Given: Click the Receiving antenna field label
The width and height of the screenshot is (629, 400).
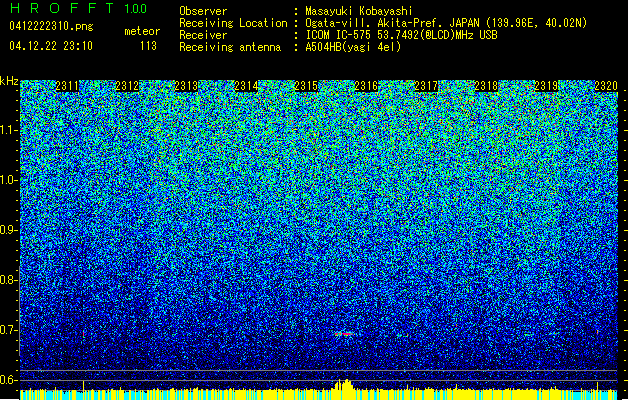Looking at the screenshot, I should pyautogui.click(x=230, y=47).
